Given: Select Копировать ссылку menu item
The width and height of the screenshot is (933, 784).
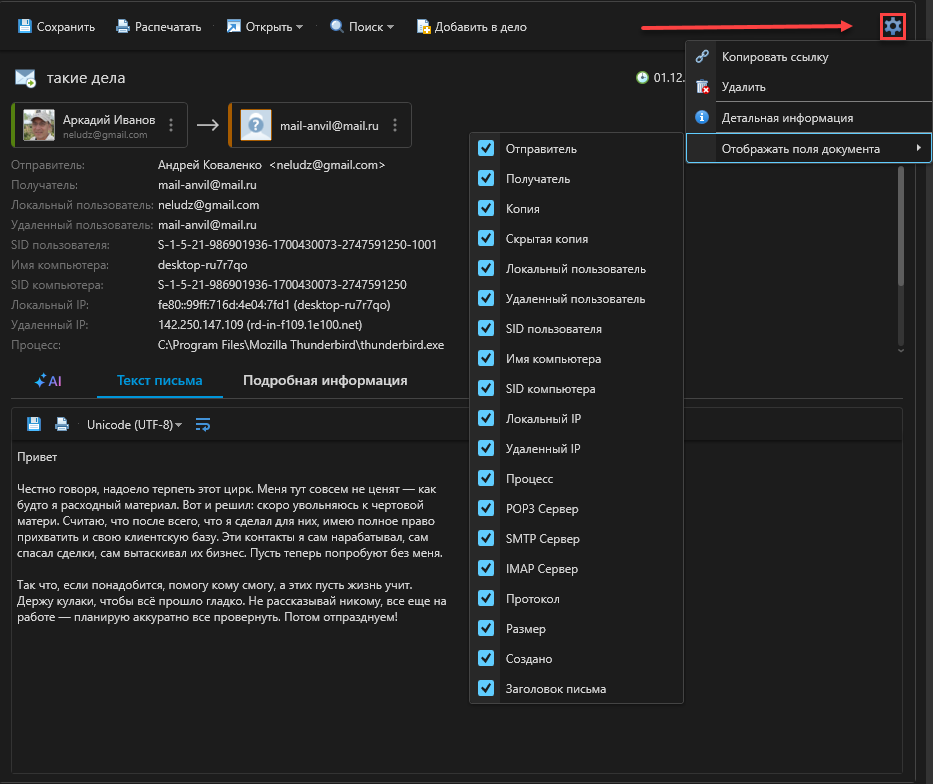Looking at the screenshot, I should tap(775, 57).
